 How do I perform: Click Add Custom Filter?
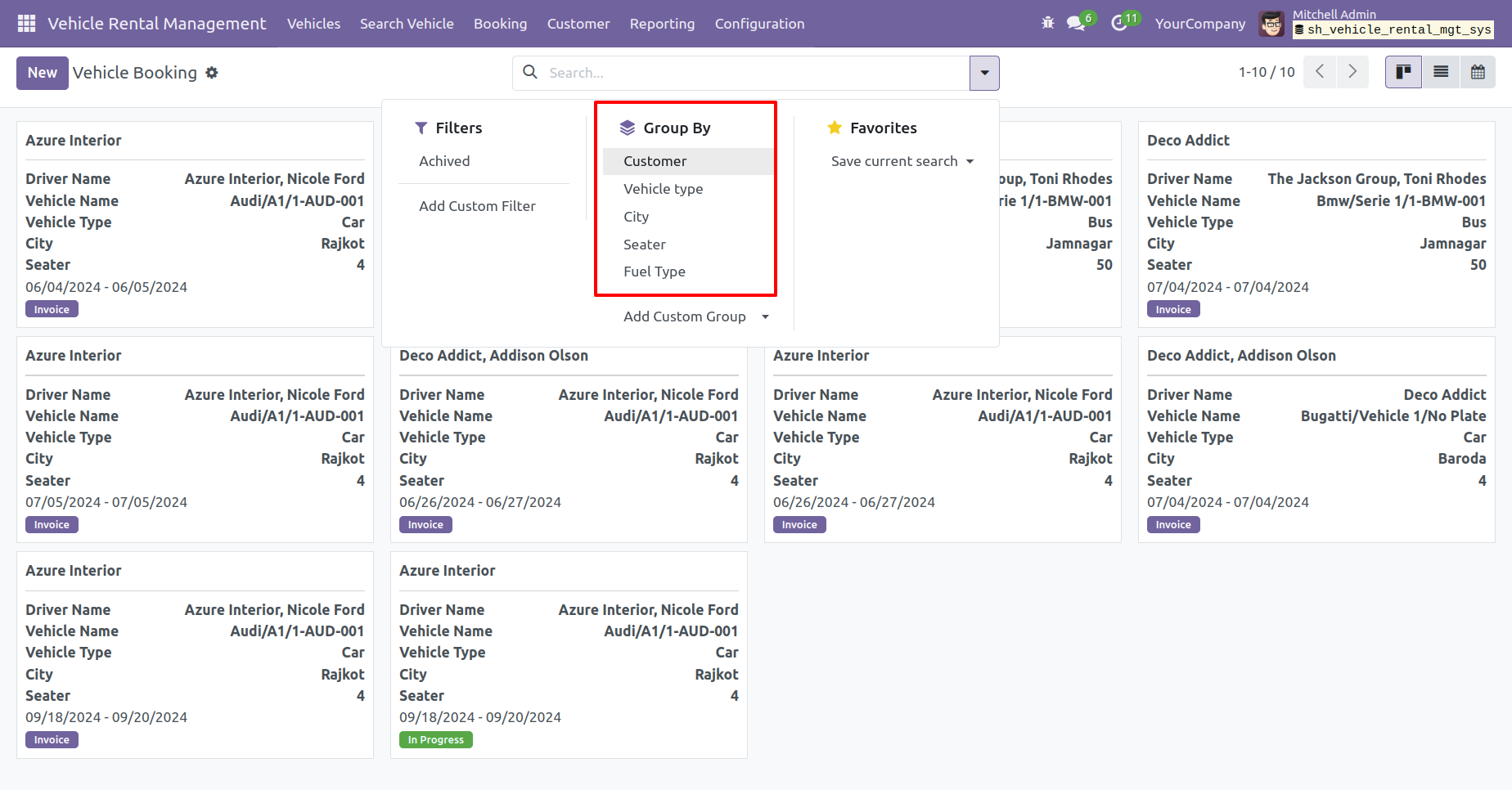coord(477,206)
